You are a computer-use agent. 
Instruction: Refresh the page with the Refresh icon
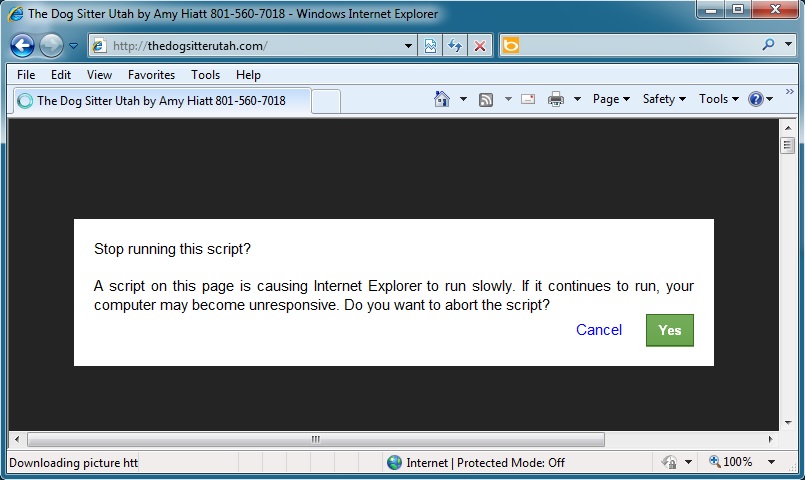click(x=455, y=46)
